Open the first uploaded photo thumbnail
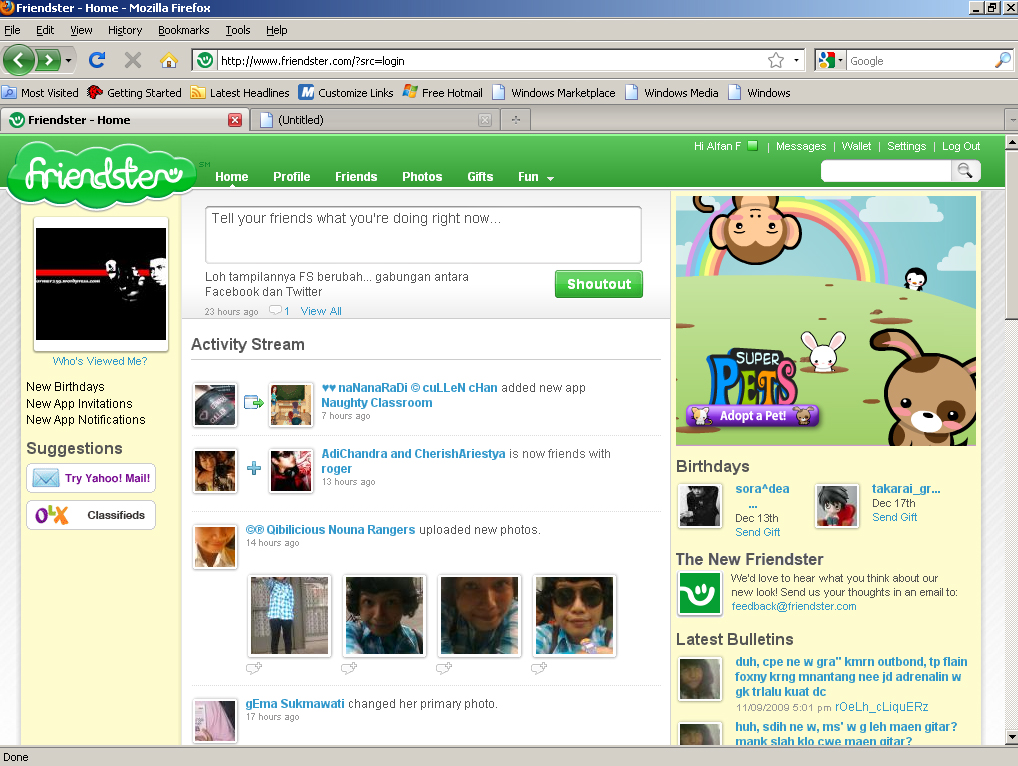Image resolution: width=1018 pixels, height=766 pixels. [x=289, y=615]
